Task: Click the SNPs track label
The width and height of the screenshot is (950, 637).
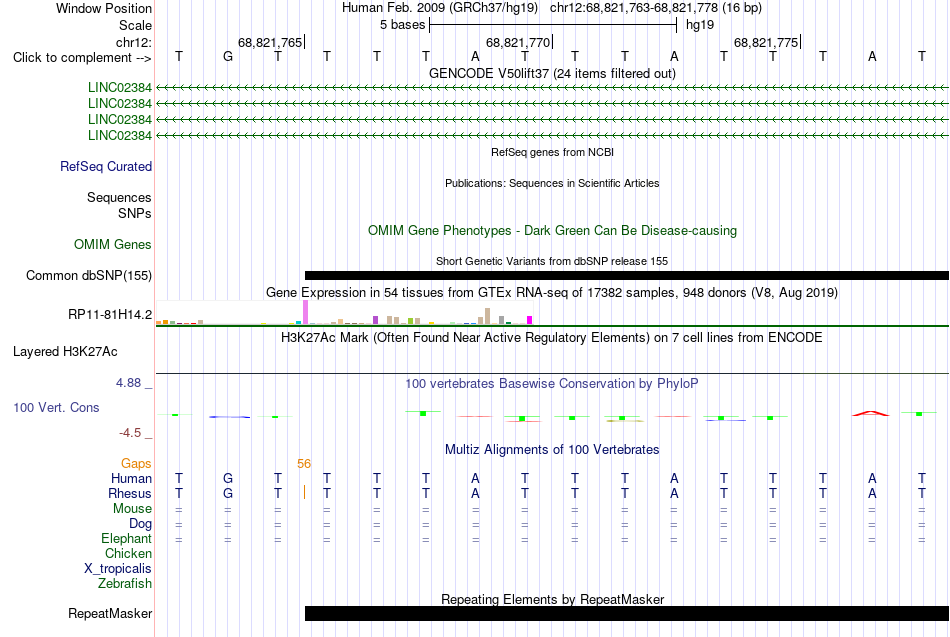Action: pos(135,213)
